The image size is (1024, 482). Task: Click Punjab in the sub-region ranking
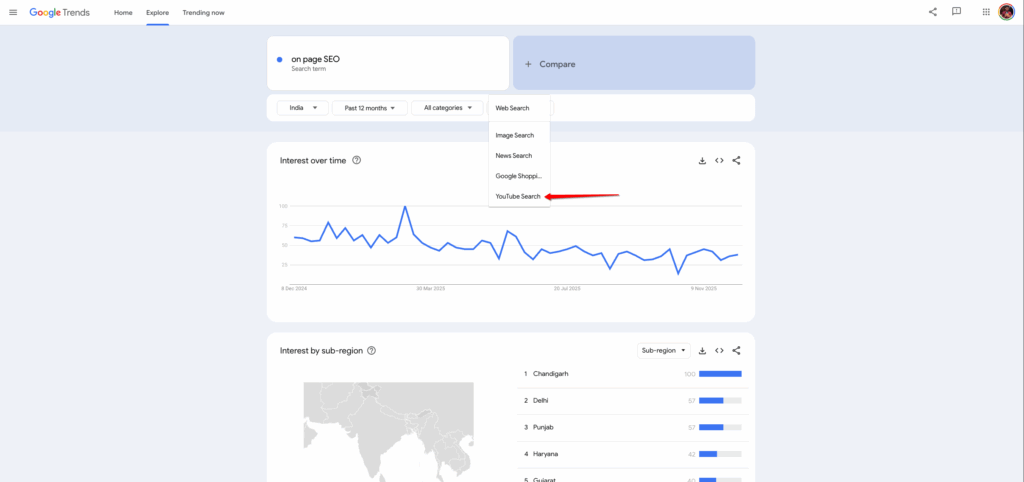(x=544, y=427)
